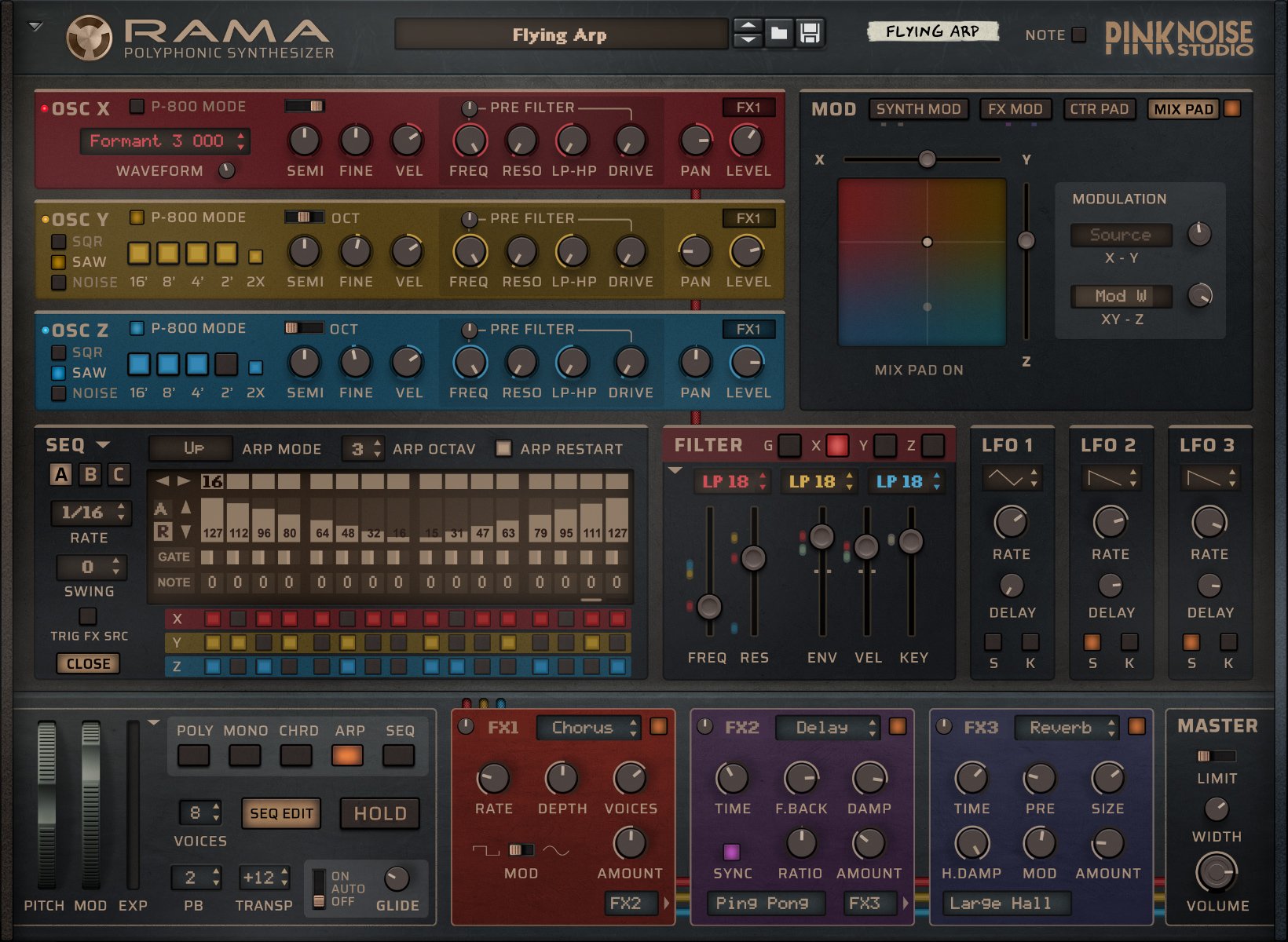Change the 1/16 RATE selector
1288x942 pixels.
tap(91, 513)
